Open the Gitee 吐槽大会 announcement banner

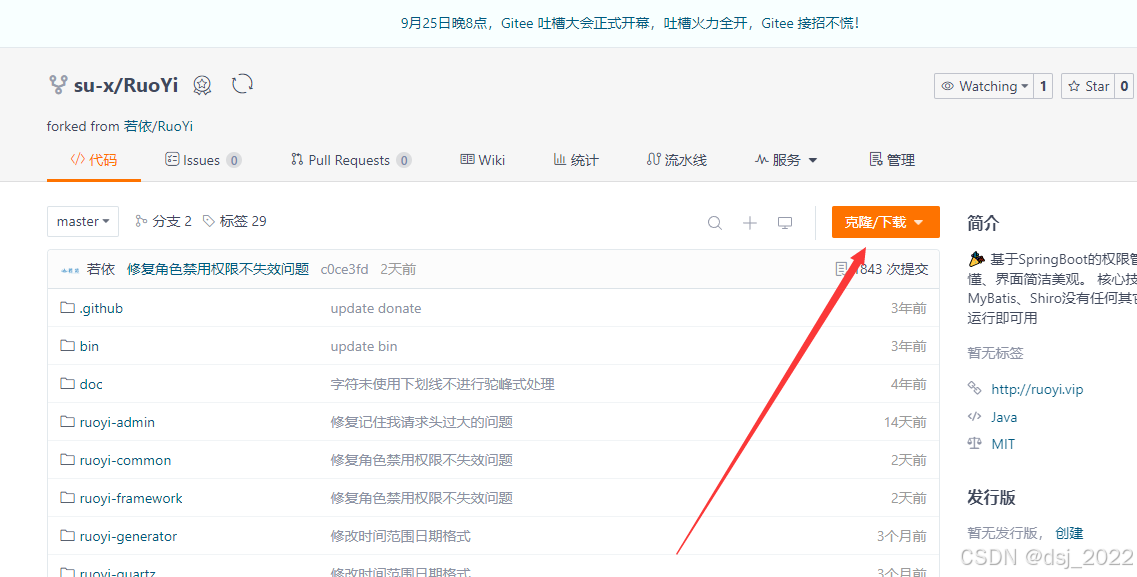pos(630,23)
